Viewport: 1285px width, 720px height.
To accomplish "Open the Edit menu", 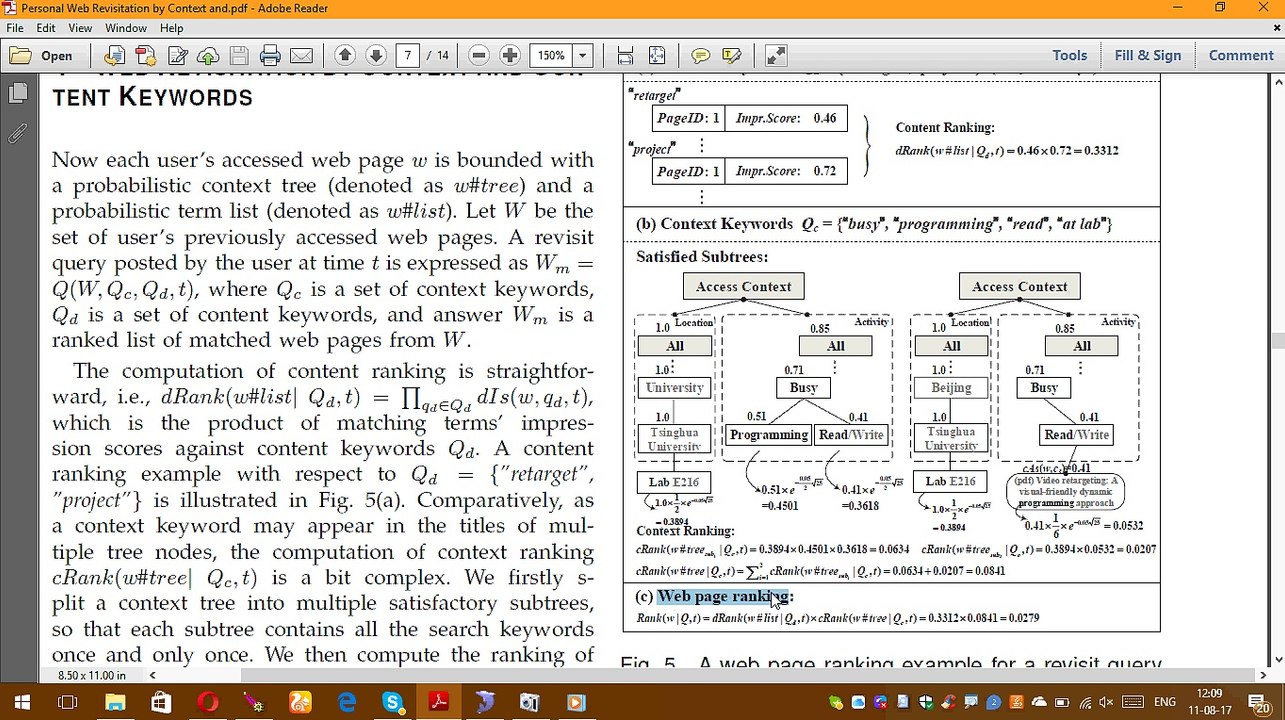I will pyautogui.click(x=46, y=28).
